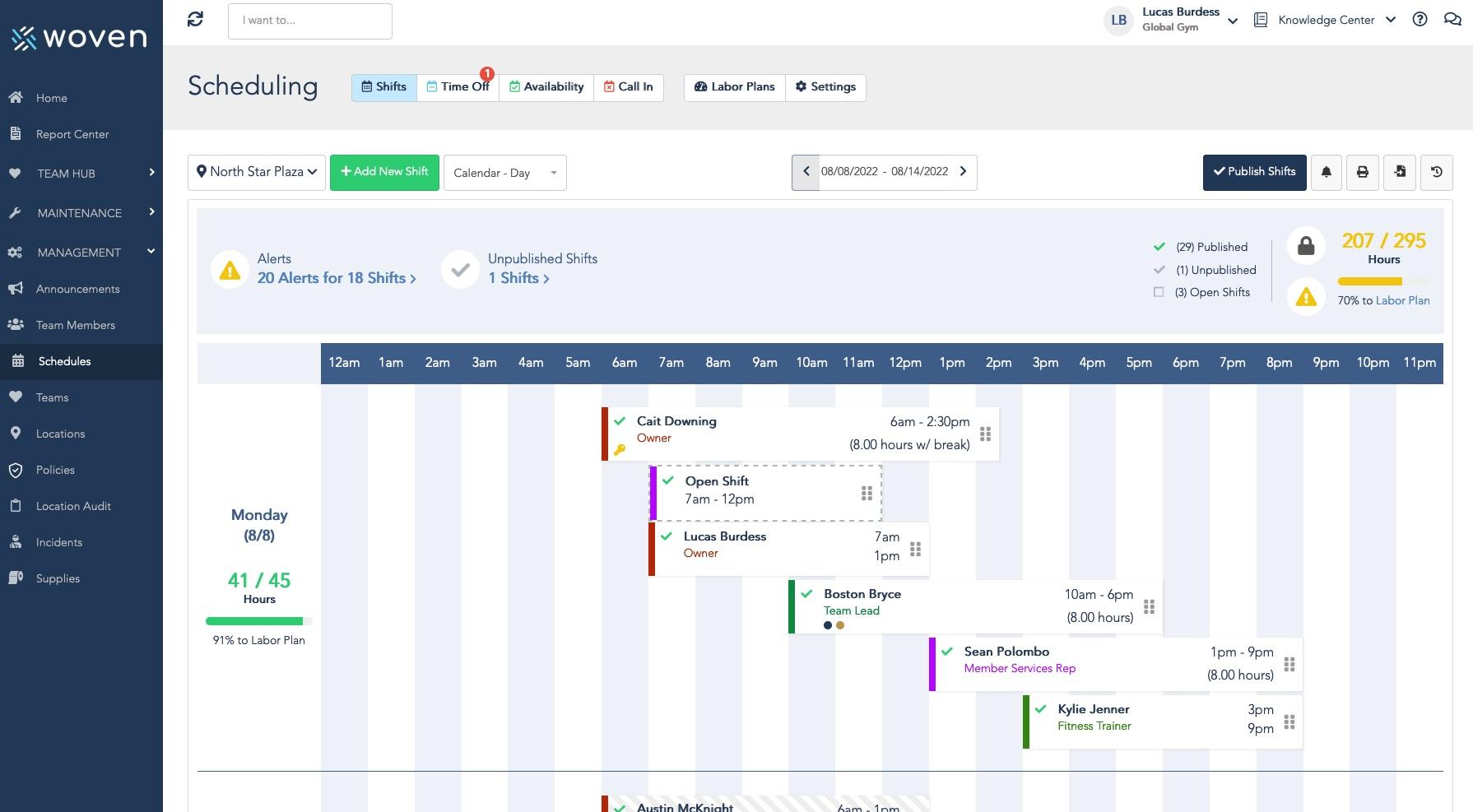
Task: Click the Supplies icon in sidebar
Action: [16, 578]
